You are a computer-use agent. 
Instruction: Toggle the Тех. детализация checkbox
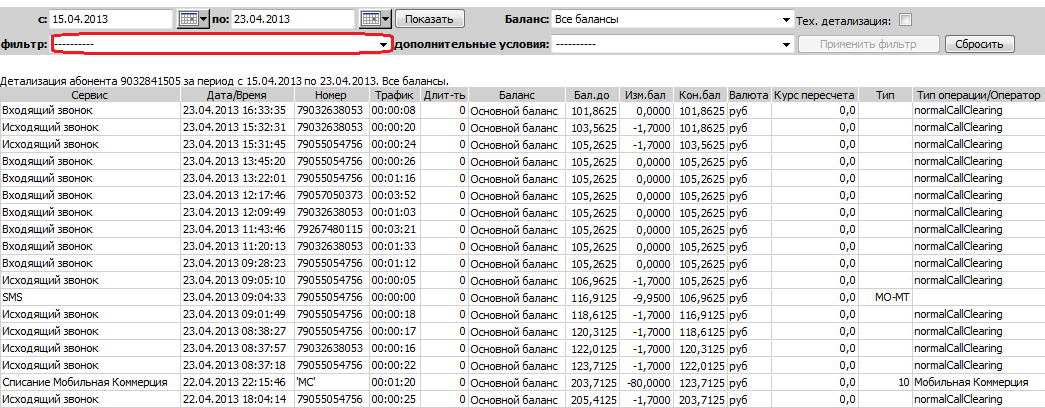[905, 20]
